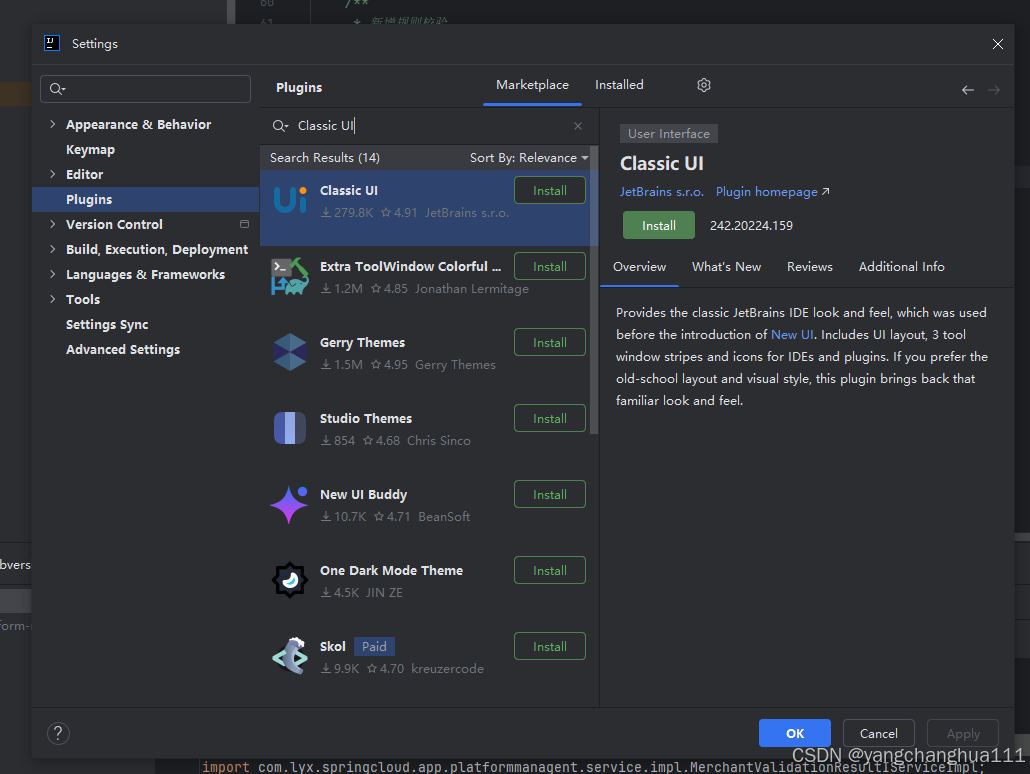The width and height of the screenshot is (1030, 774).
Task: Click the plugin results list scrollbar
Action: tap(594, 290)
